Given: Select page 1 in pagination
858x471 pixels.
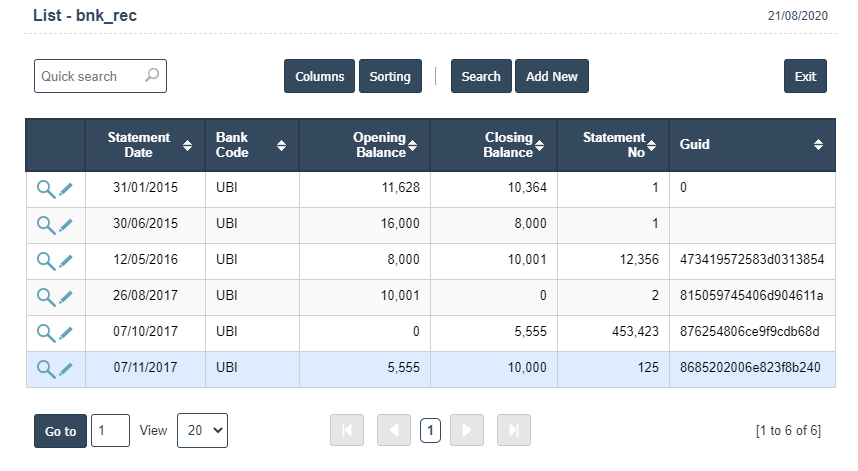Looking at the screenshot, I should 430,431.
